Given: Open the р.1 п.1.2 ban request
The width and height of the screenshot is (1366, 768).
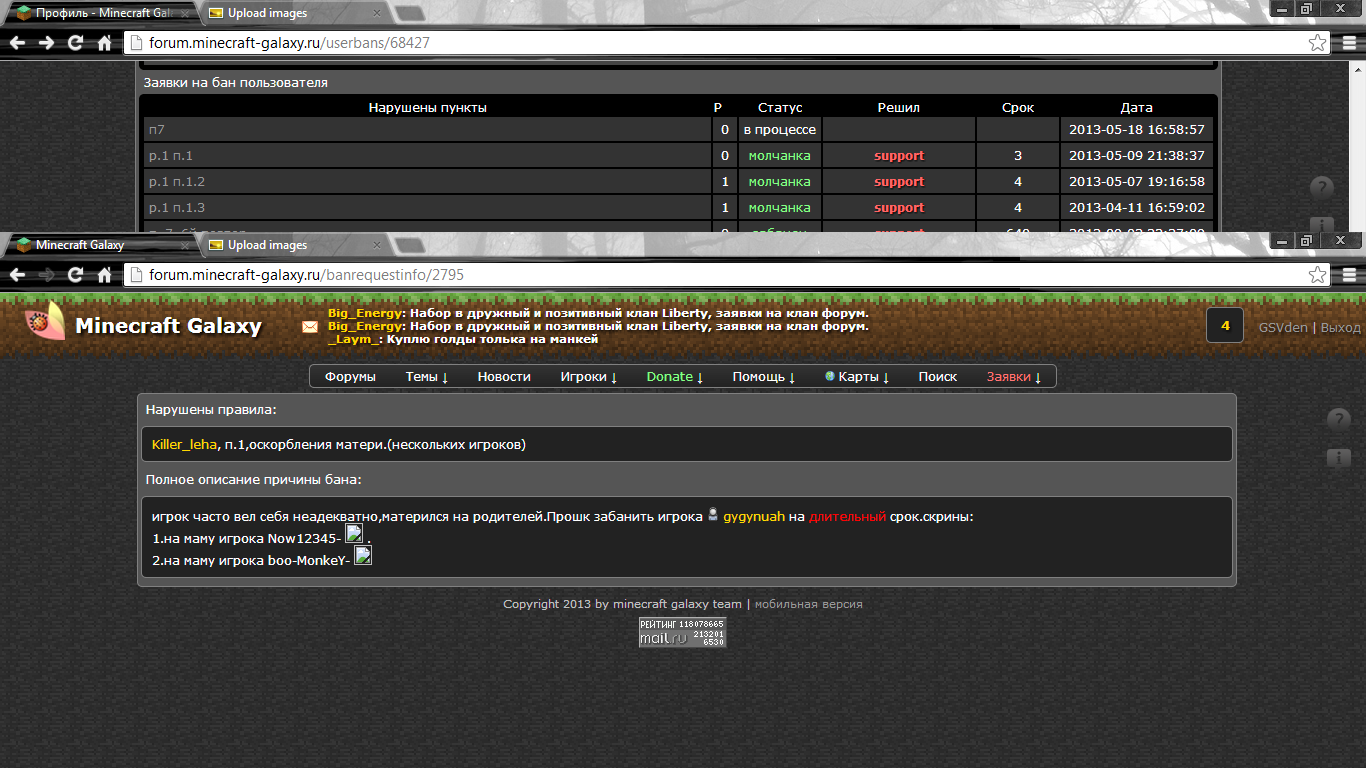Looking at the screenshot, I should point(176,182).
